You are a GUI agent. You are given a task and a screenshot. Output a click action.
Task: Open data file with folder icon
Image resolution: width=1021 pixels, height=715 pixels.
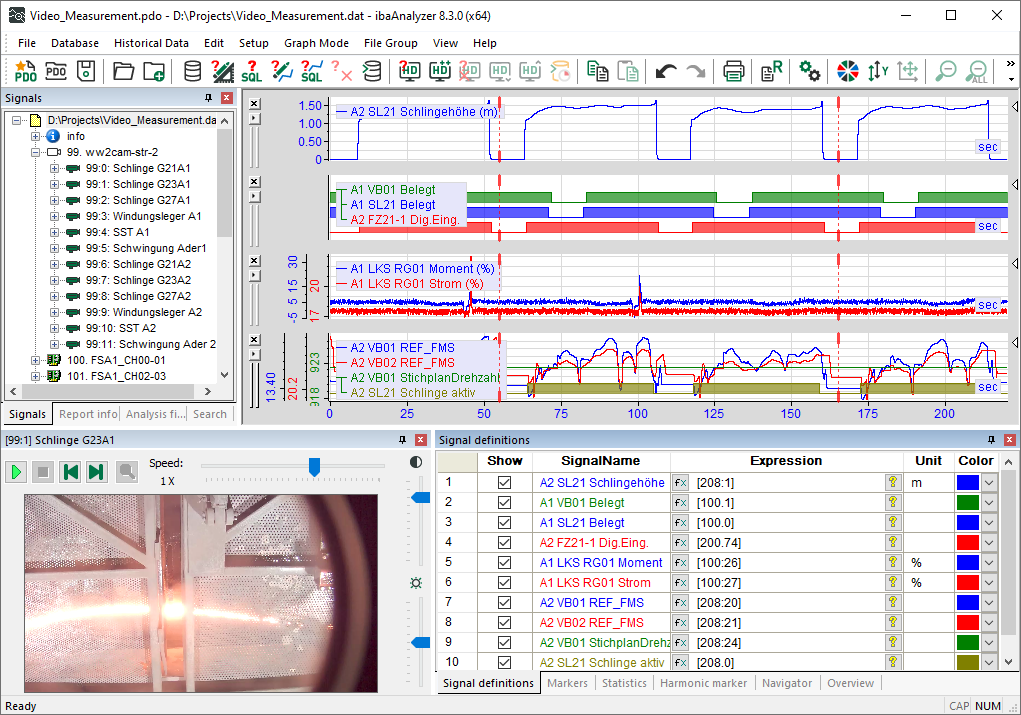click(x=123, y=71)
